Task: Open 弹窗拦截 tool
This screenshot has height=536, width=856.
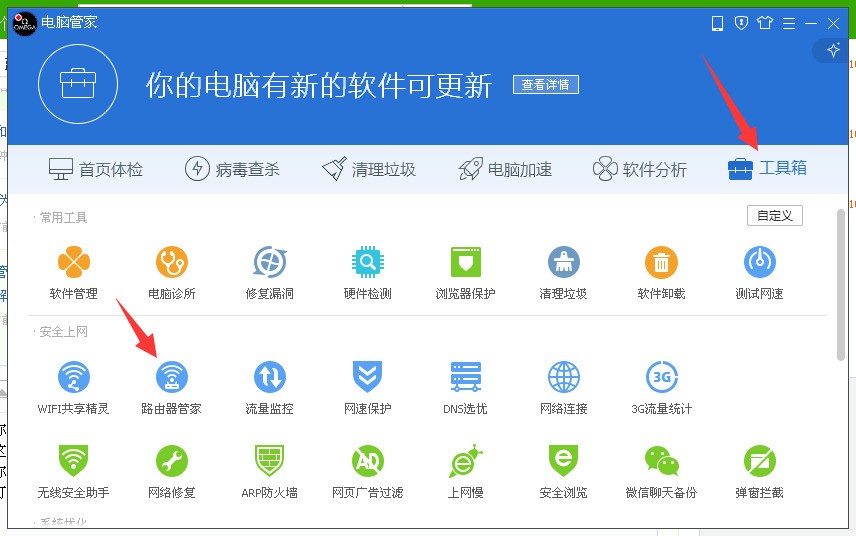Action: [x=759, y=472]
